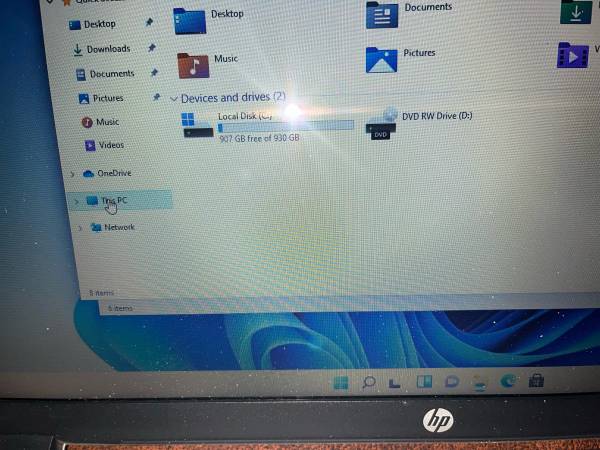Viewport: 600px width, 450px height.
Task: Launch Microsoft Edge from the taskbar
Action: pos(508,382)
